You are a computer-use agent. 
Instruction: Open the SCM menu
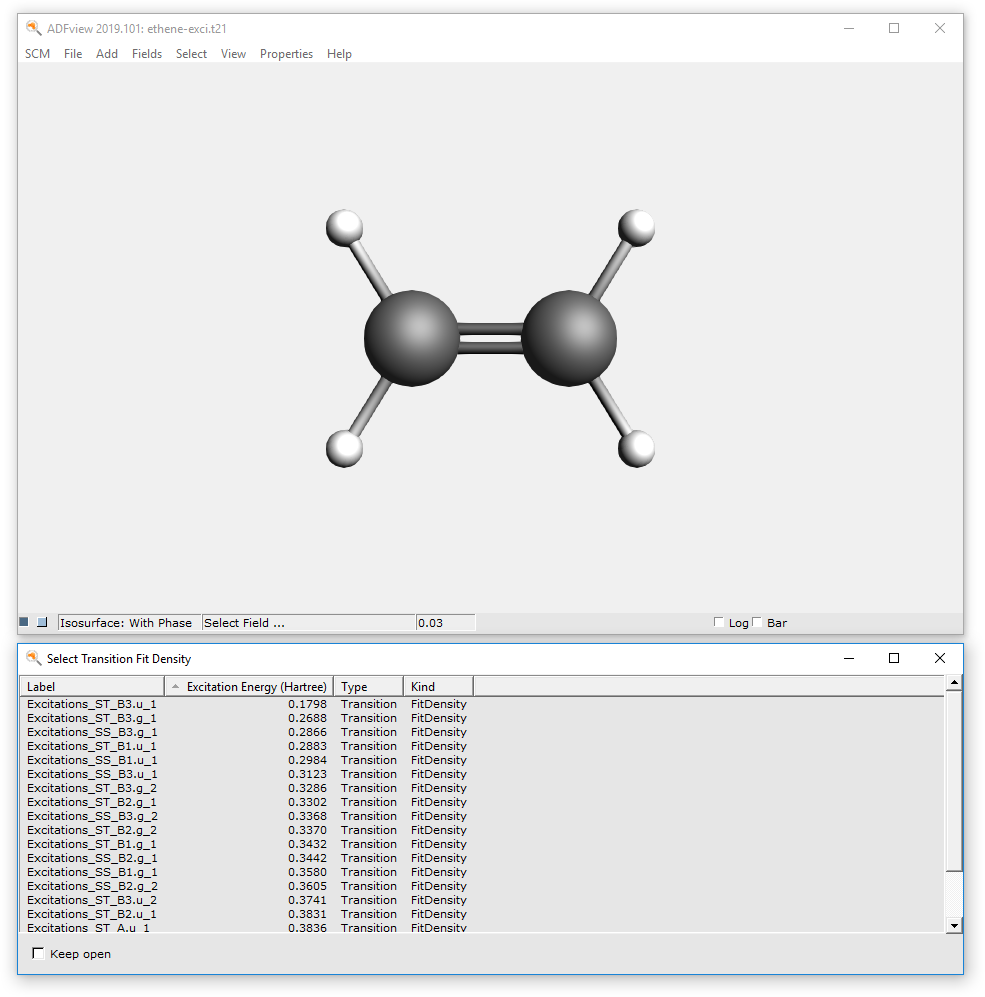(38, 54)
